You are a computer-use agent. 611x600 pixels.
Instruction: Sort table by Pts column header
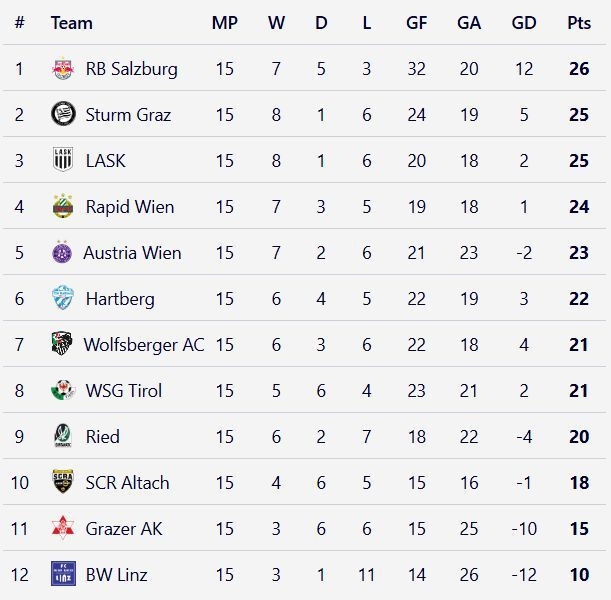pos(578,23)
